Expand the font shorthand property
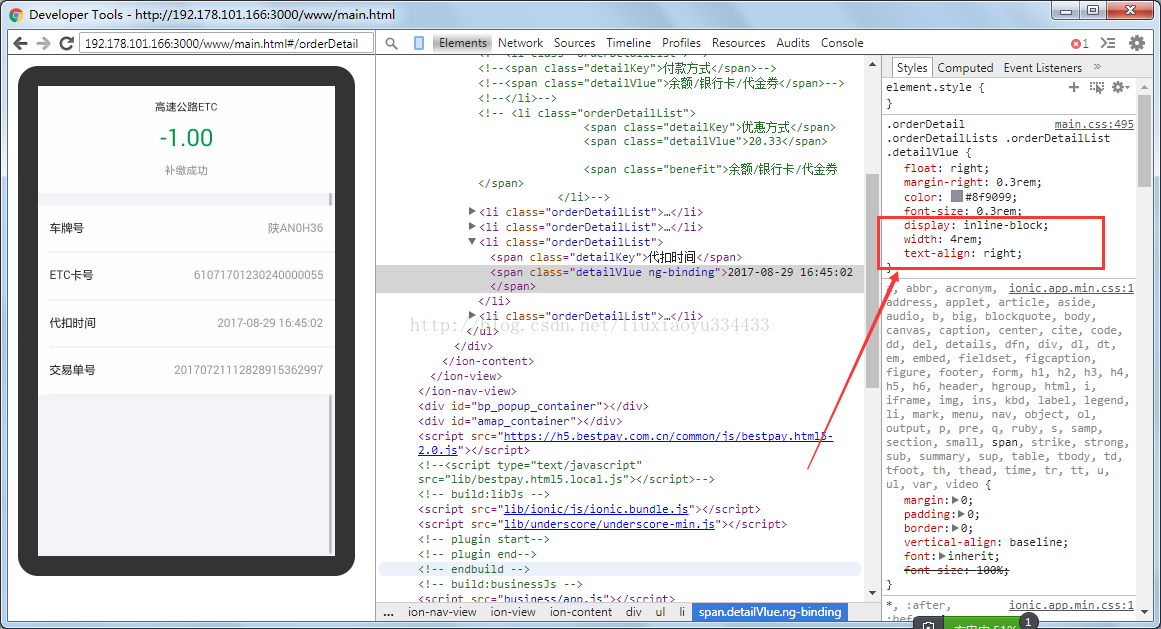The height and width of the screenshot is (629, 1161). click(942, 556)
